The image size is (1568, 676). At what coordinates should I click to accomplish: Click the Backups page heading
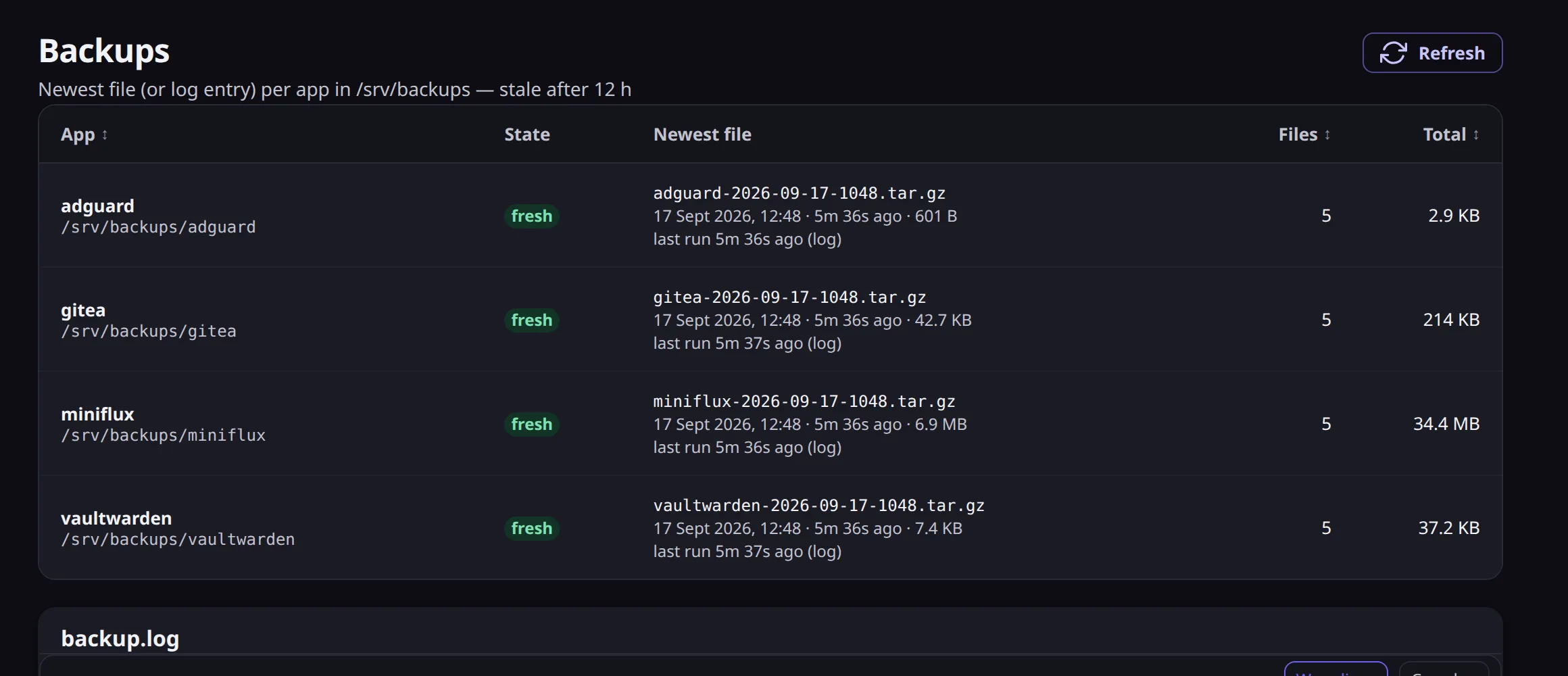pos(104,51)
